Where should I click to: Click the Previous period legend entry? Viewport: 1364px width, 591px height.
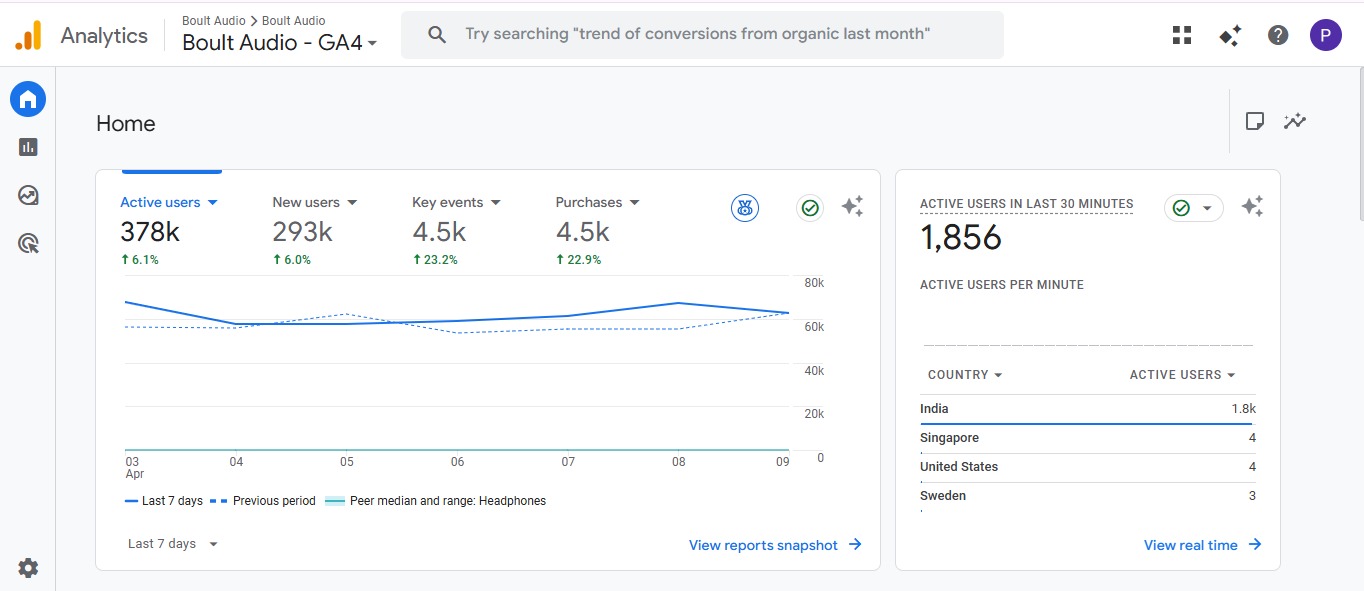[263, 501]
